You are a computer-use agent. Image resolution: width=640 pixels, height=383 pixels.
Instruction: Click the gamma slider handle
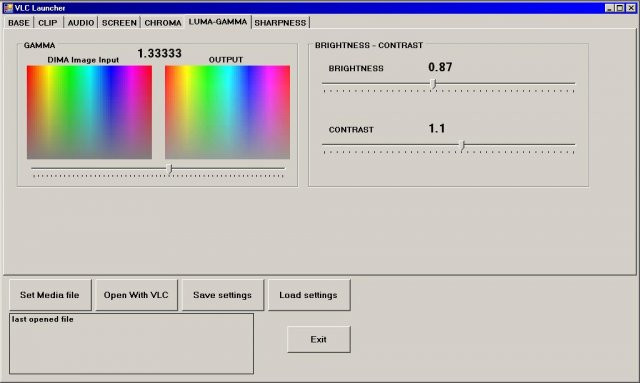point(169,169)
